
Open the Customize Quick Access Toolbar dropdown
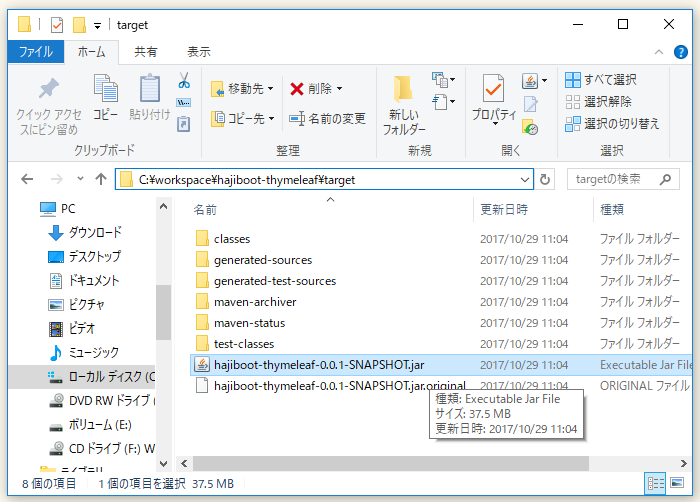97,26
